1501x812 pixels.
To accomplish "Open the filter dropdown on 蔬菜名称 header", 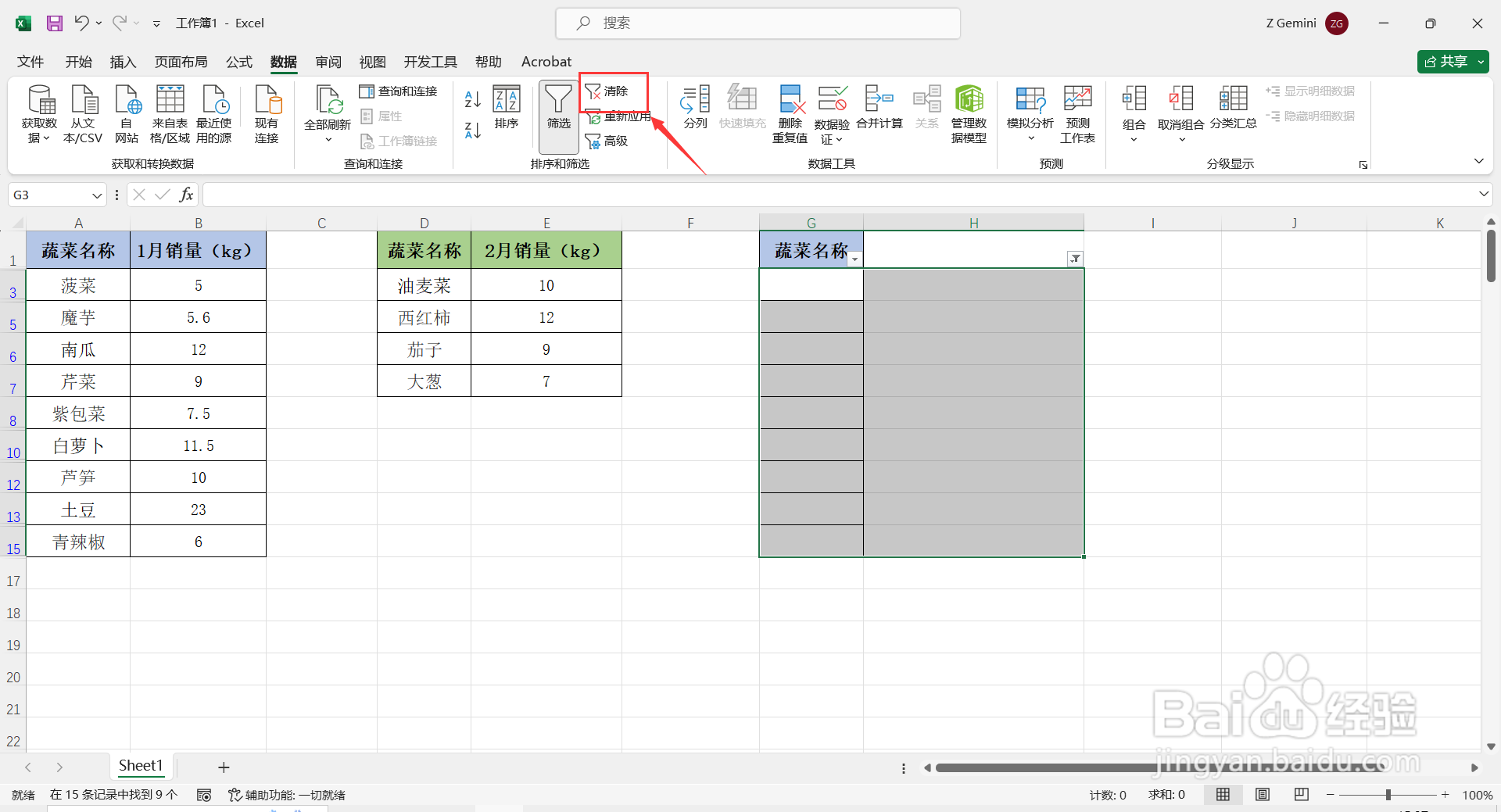I will click(x=855, y=259).
